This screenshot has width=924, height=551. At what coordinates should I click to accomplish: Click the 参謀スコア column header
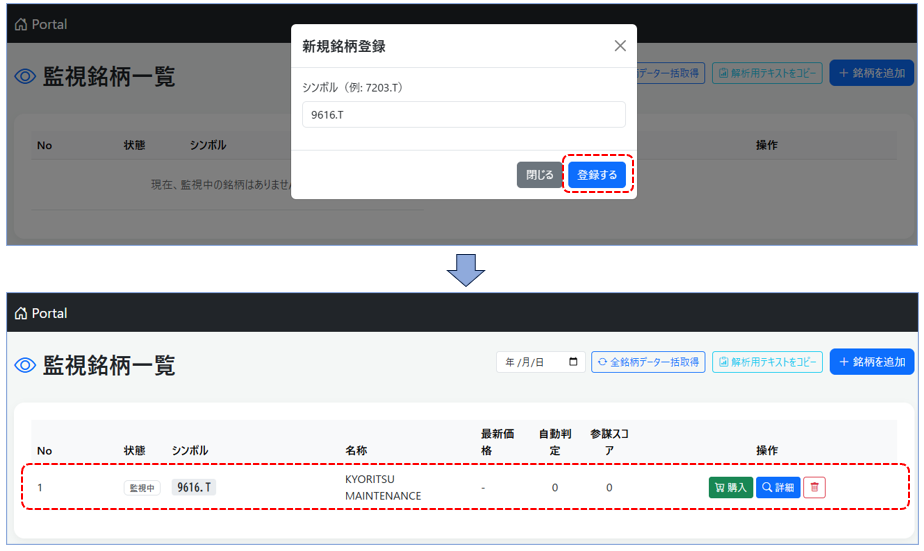[609, 442]
